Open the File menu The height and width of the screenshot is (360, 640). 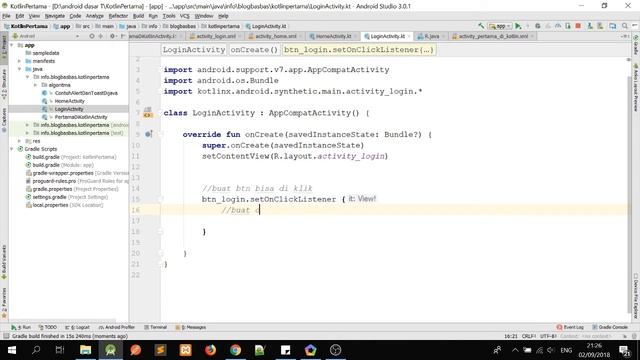pyautogui.click(x=6, y=16)
